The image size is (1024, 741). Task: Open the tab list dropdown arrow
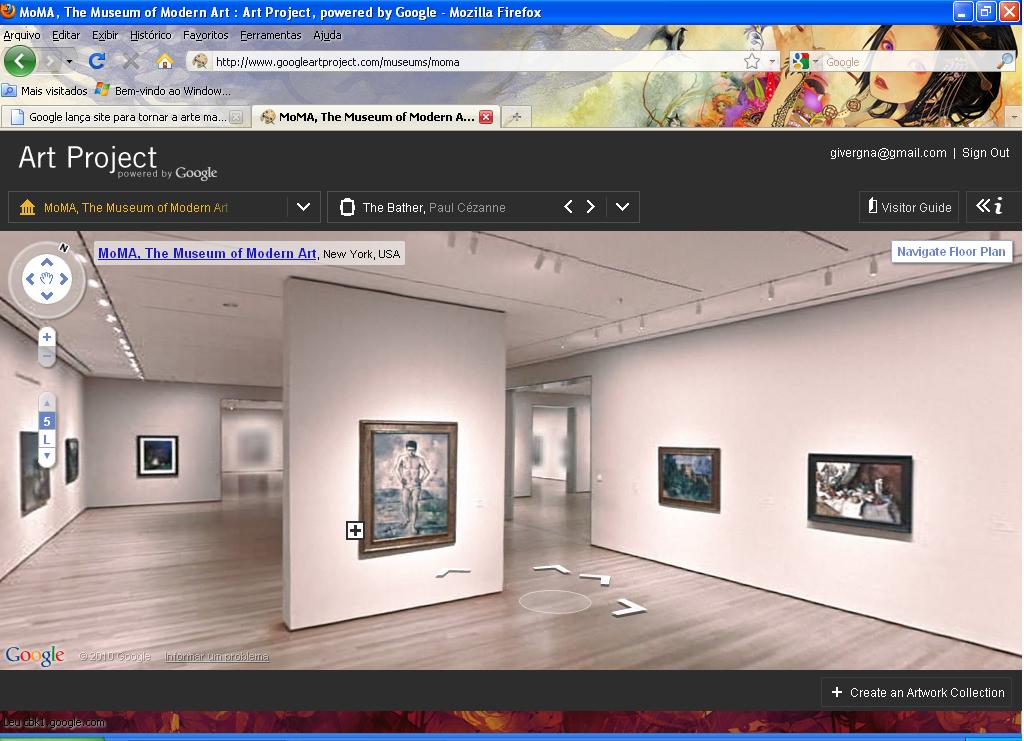coord(1014,117)
